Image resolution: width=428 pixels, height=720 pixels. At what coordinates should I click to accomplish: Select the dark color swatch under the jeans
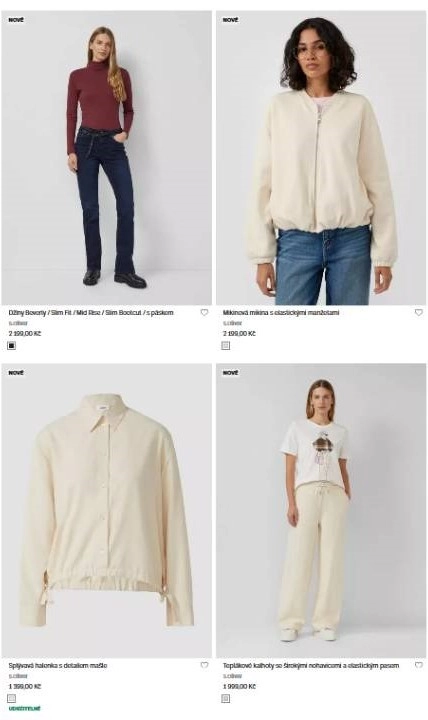pyautogui.click(x=12, y=346)
